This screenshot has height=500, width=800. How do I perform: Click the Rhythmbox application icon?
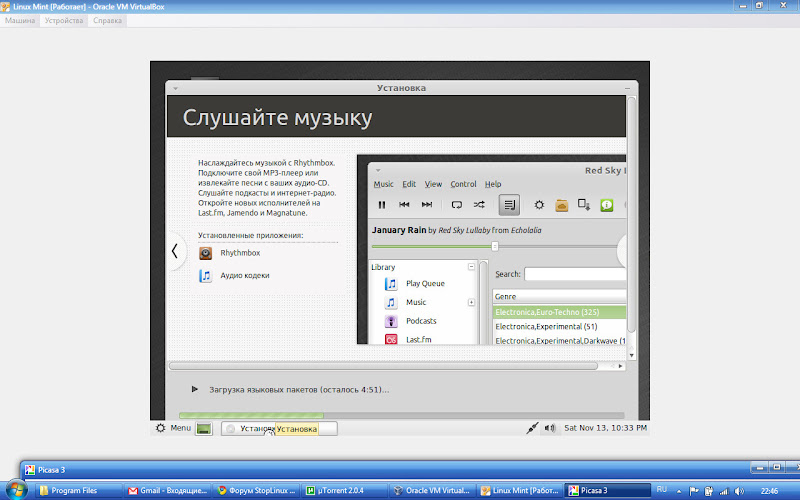205,253
